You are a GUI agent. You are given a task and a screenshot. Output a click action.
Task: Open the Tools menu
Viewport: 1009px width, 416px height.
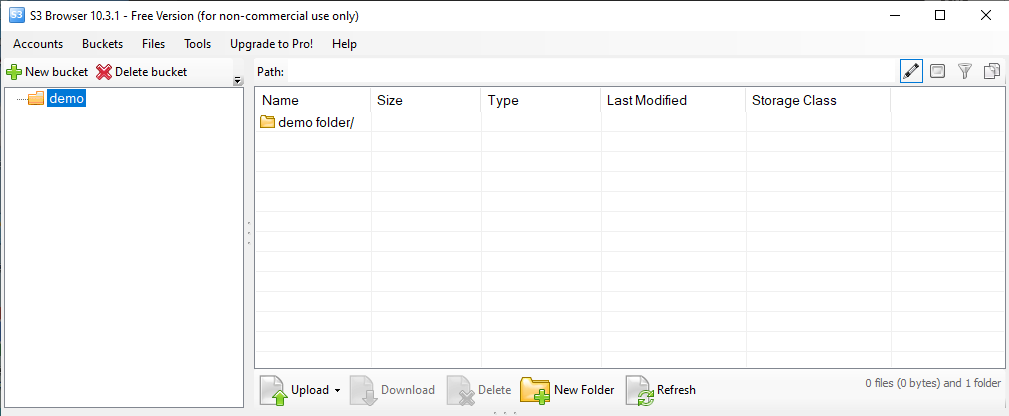pyautogui.click(x=198, y=44)
